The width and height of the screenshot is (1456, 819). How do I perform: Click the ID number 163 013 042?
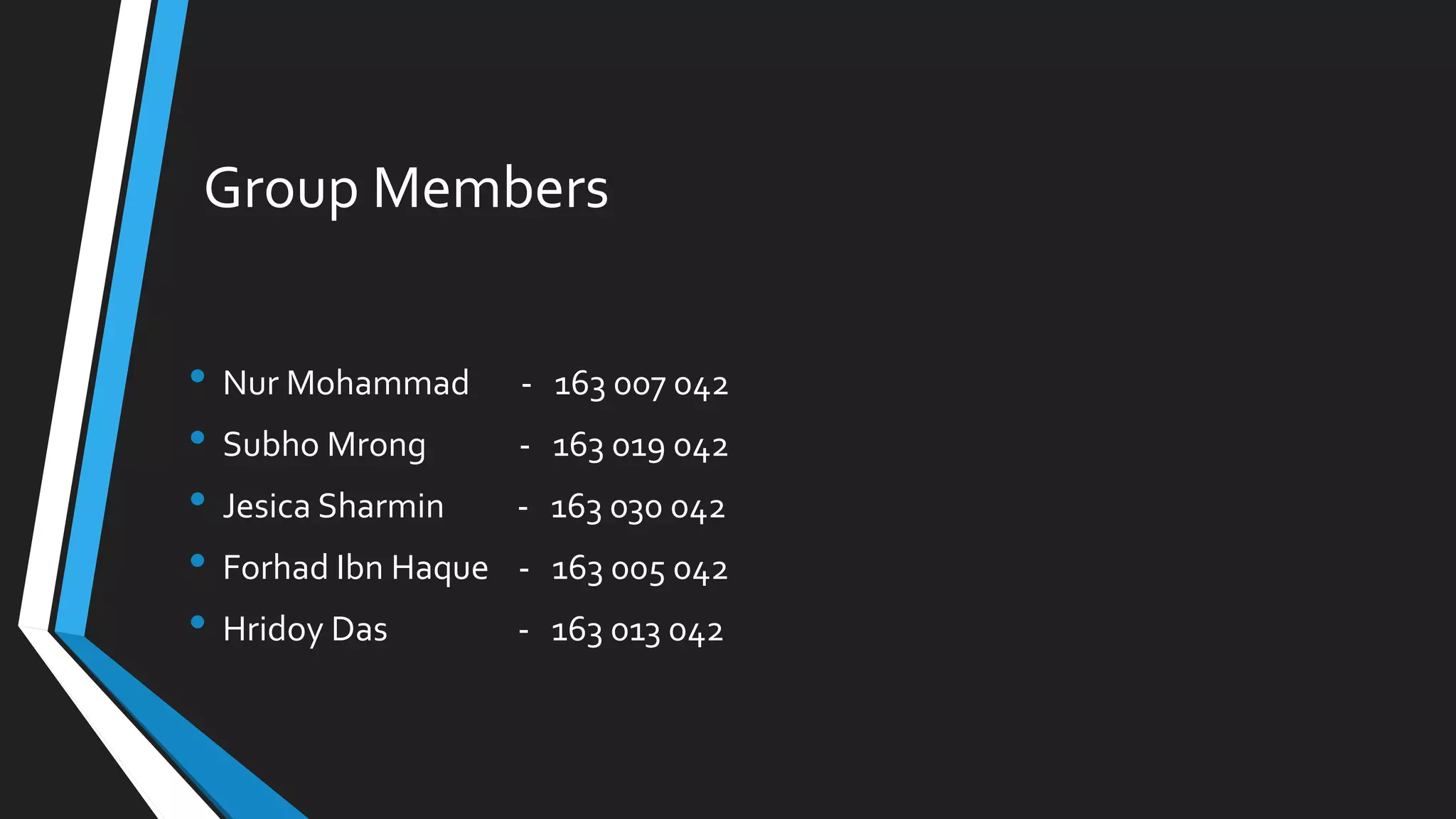pyautogui.click(x=637, y=631)
